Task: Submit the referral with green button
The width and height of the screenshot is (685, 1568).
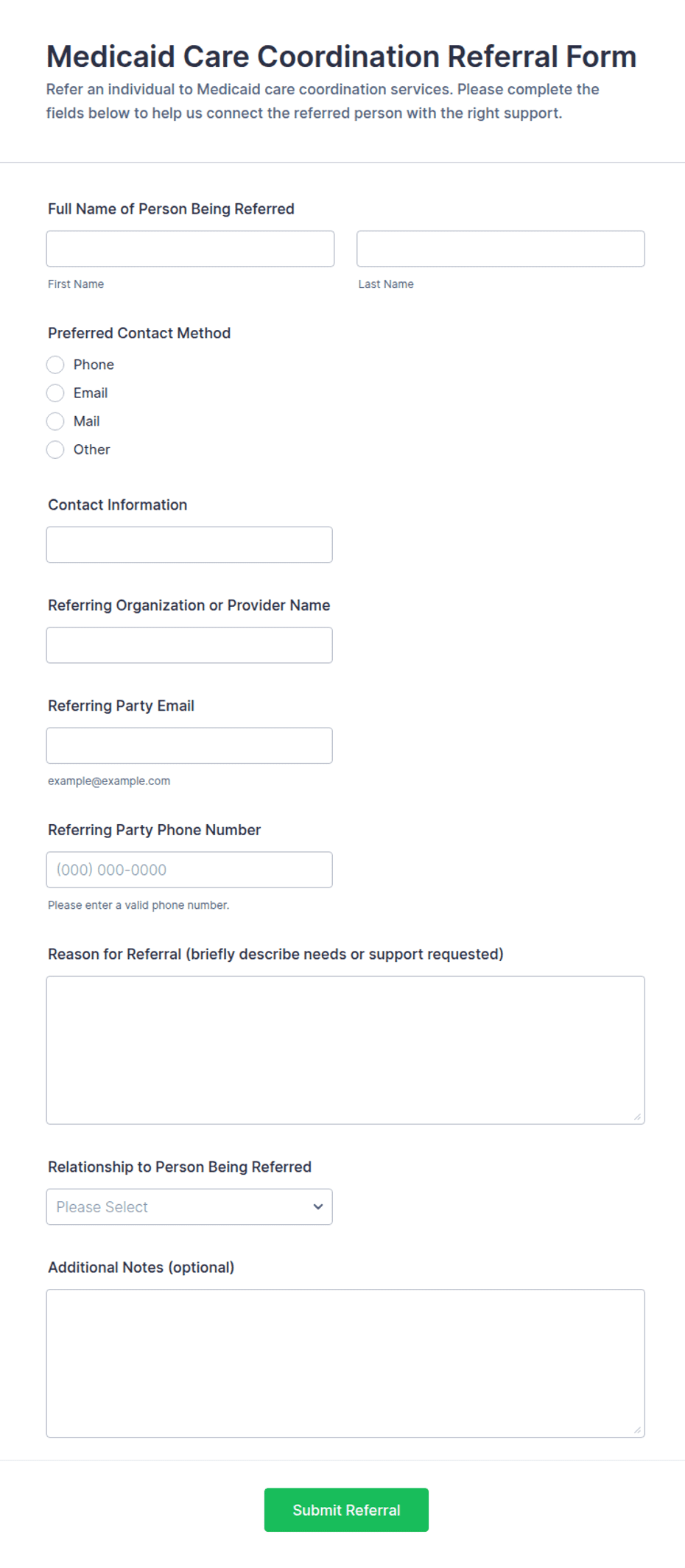Action: coord(346,1510)
